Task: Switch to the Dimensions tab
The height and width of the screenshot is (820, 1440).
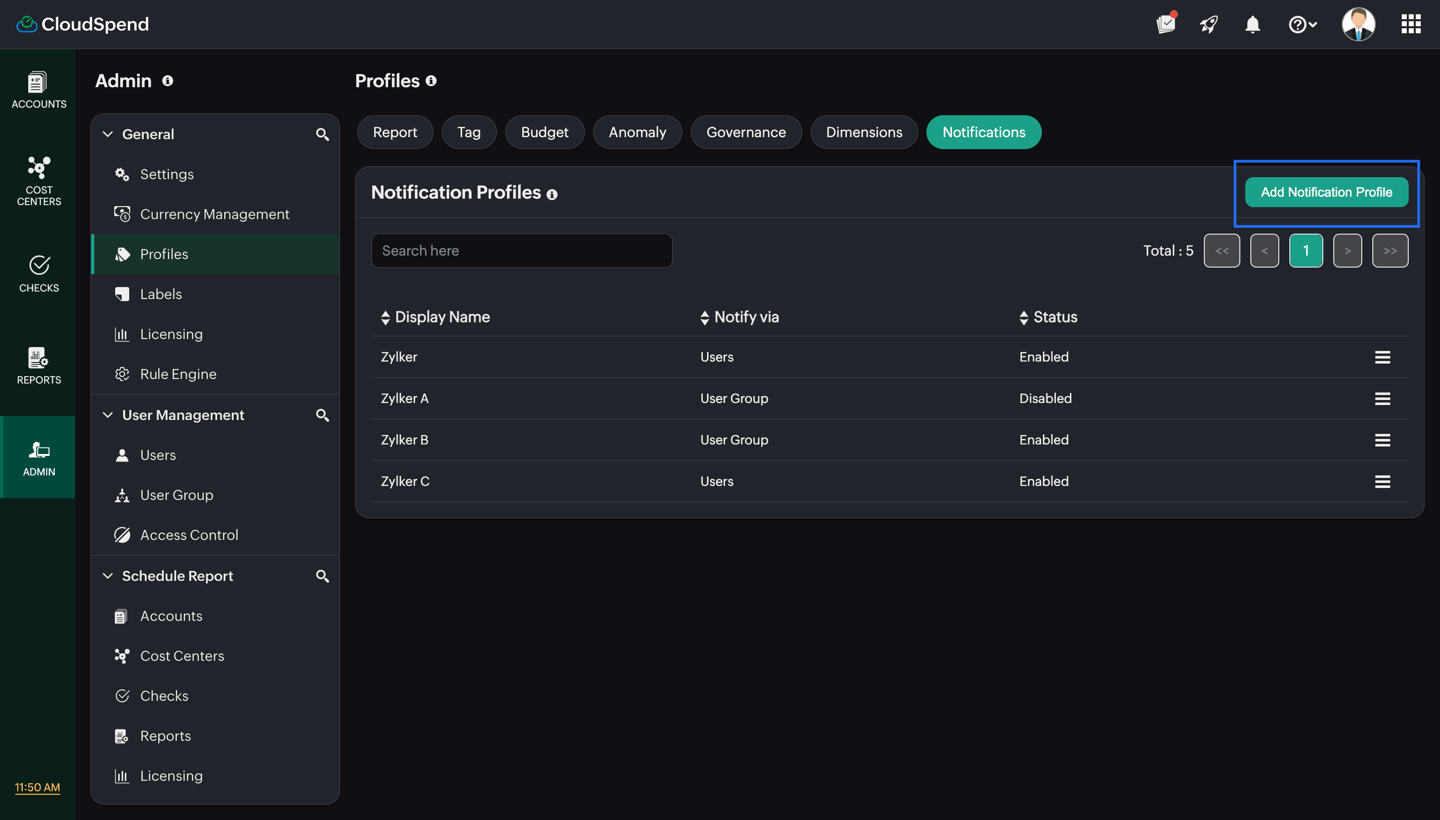Action: tap(864, 132)
